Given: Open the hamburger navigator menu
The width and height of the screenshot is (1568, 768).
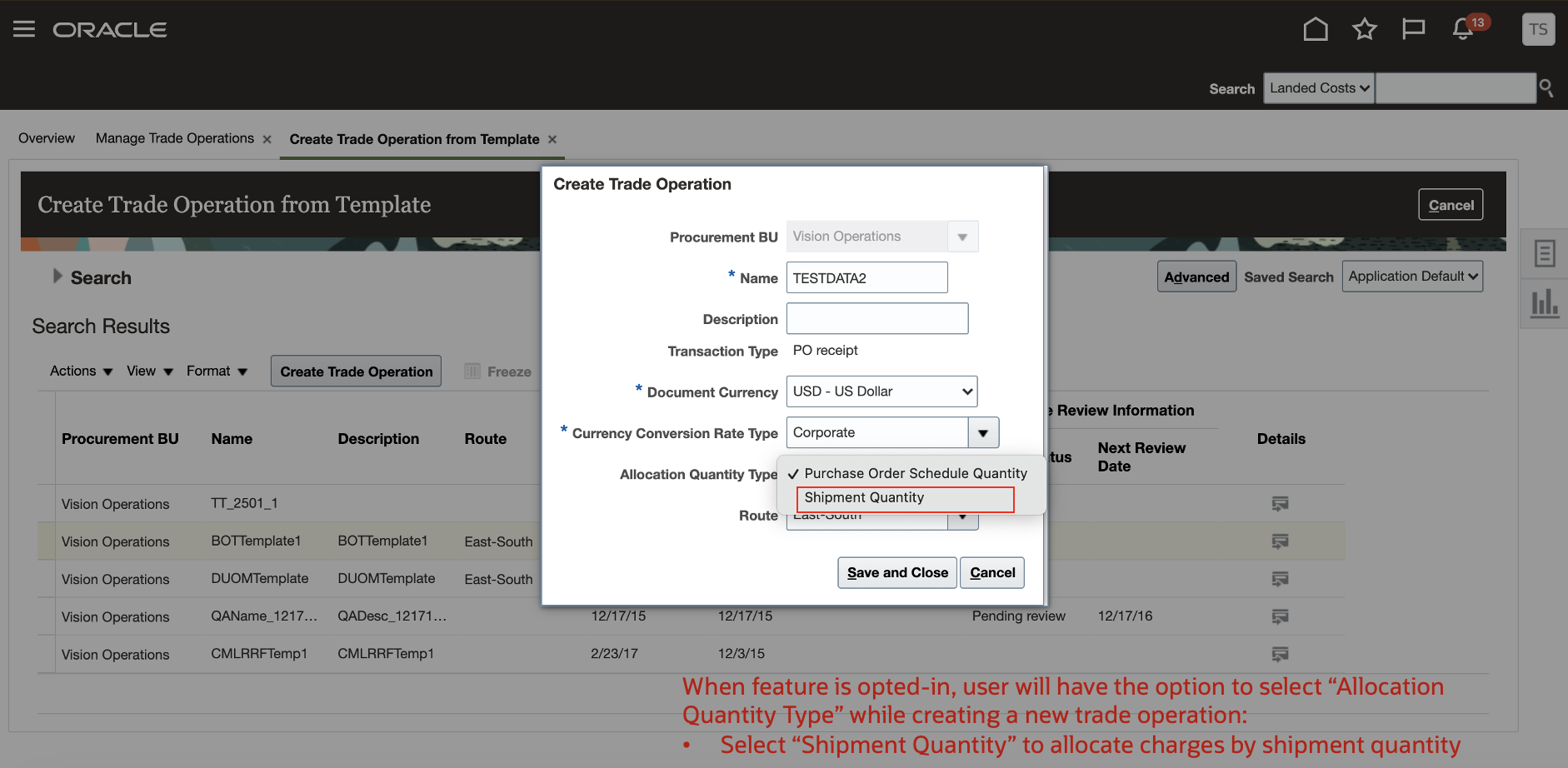Looking at the screenshot, I should point(24,29).
